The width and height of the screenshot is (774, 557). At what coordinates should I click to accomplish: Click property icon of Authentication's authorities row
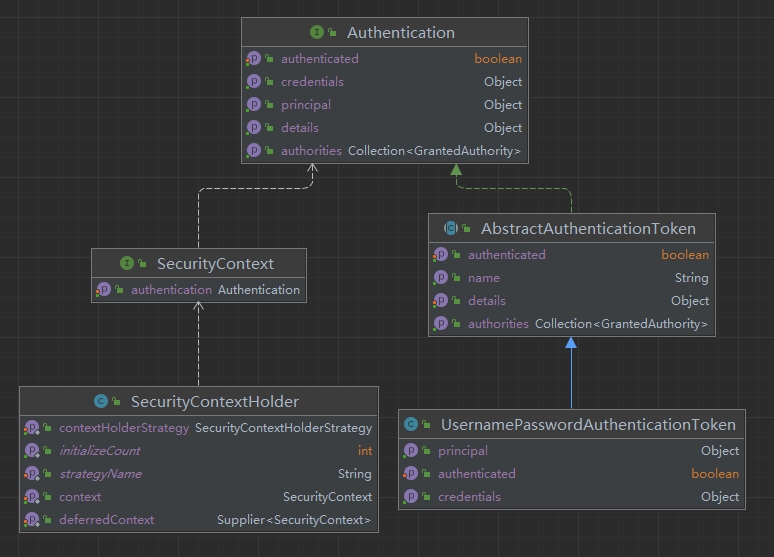pyautogui.click(x=253, y=151)
